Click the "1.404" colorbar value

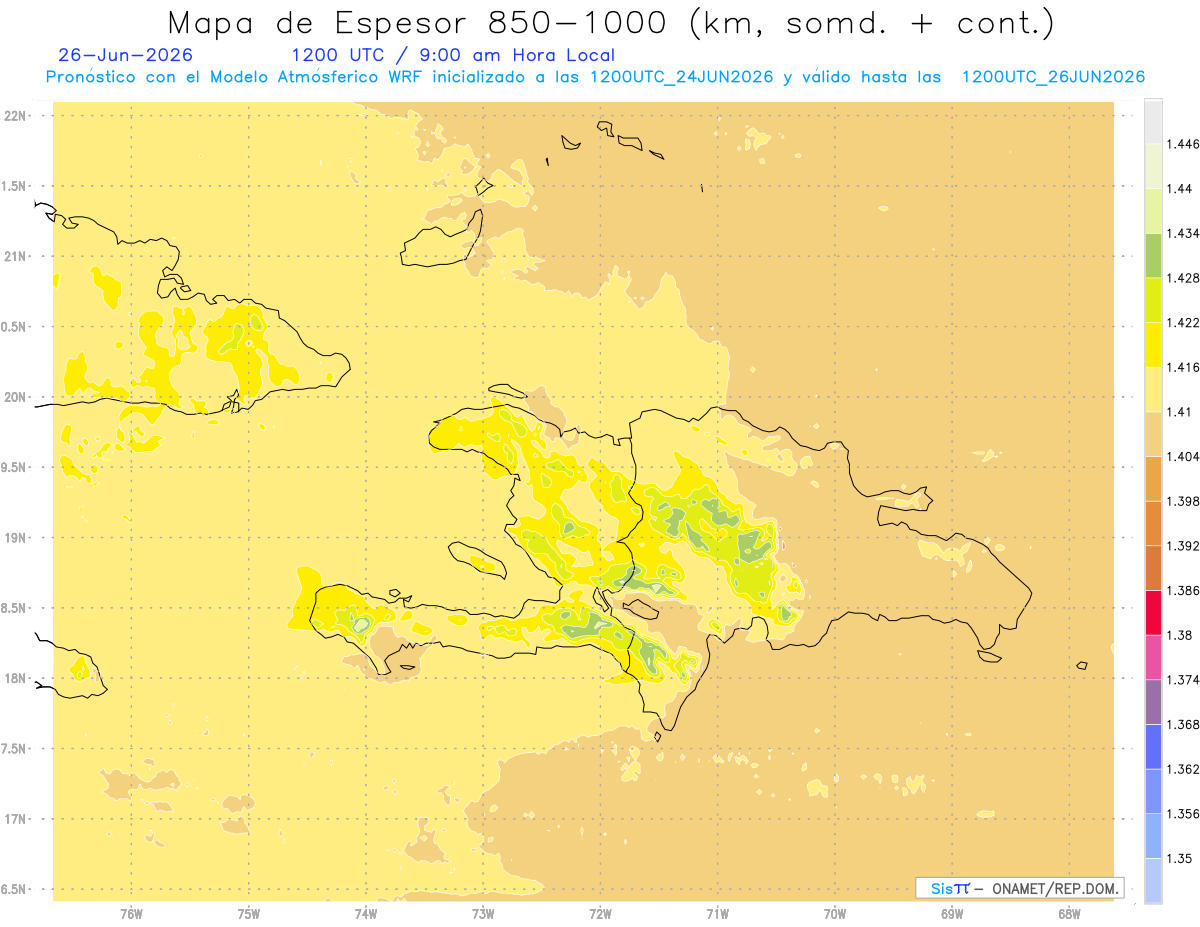coord(1183,456)
